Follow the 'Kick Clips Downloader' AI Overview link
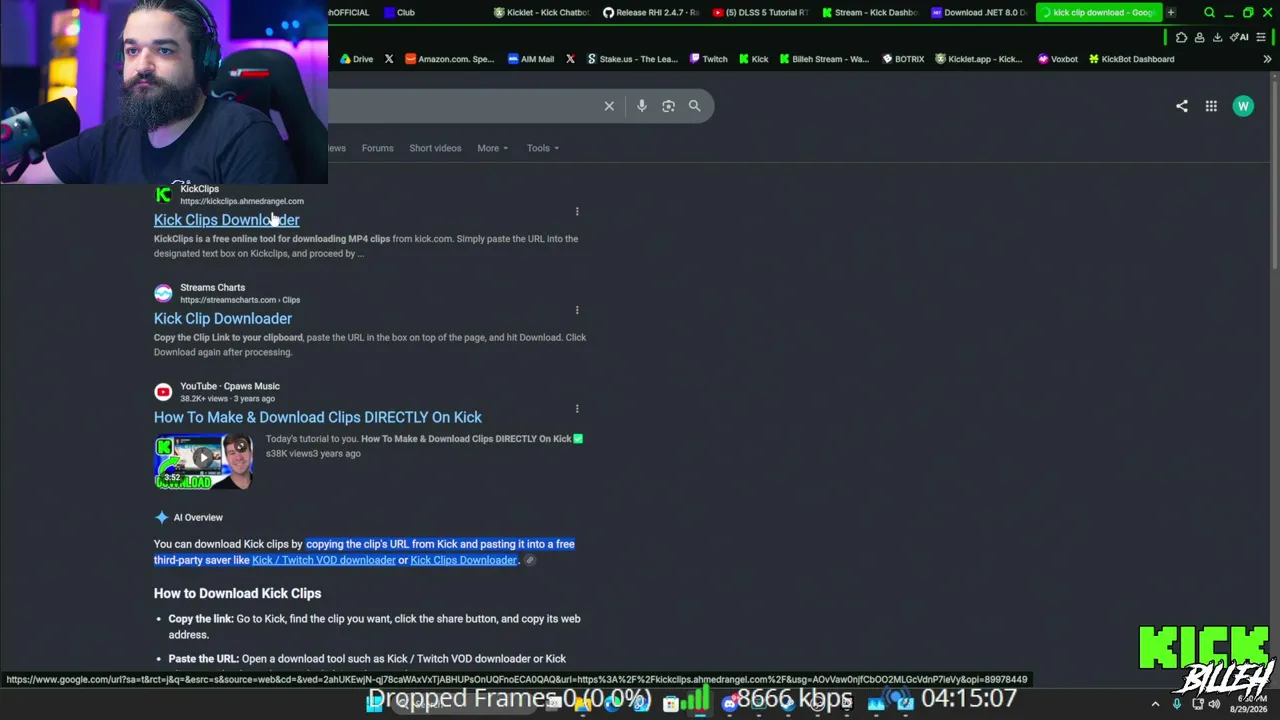Screen dimensions: 1280x720 [x=463, y=560]
